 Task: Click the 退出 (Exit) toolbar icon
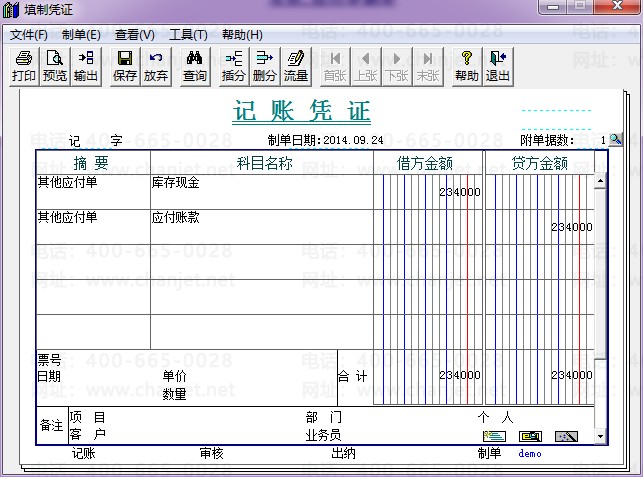(x=497, y=66)
